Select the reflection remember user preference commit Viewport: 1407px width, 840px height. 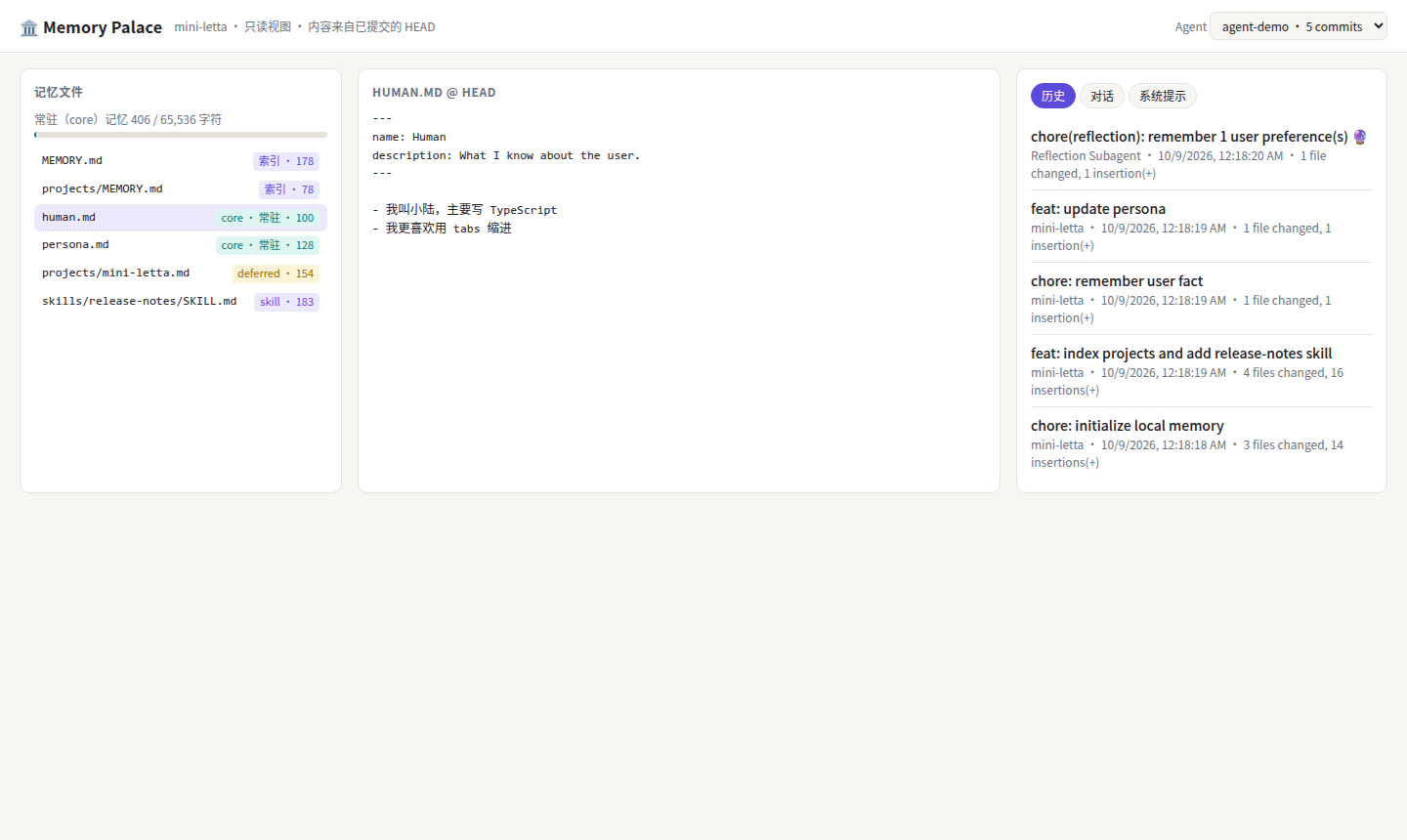pyautogui.click(x=1202, y=154)
